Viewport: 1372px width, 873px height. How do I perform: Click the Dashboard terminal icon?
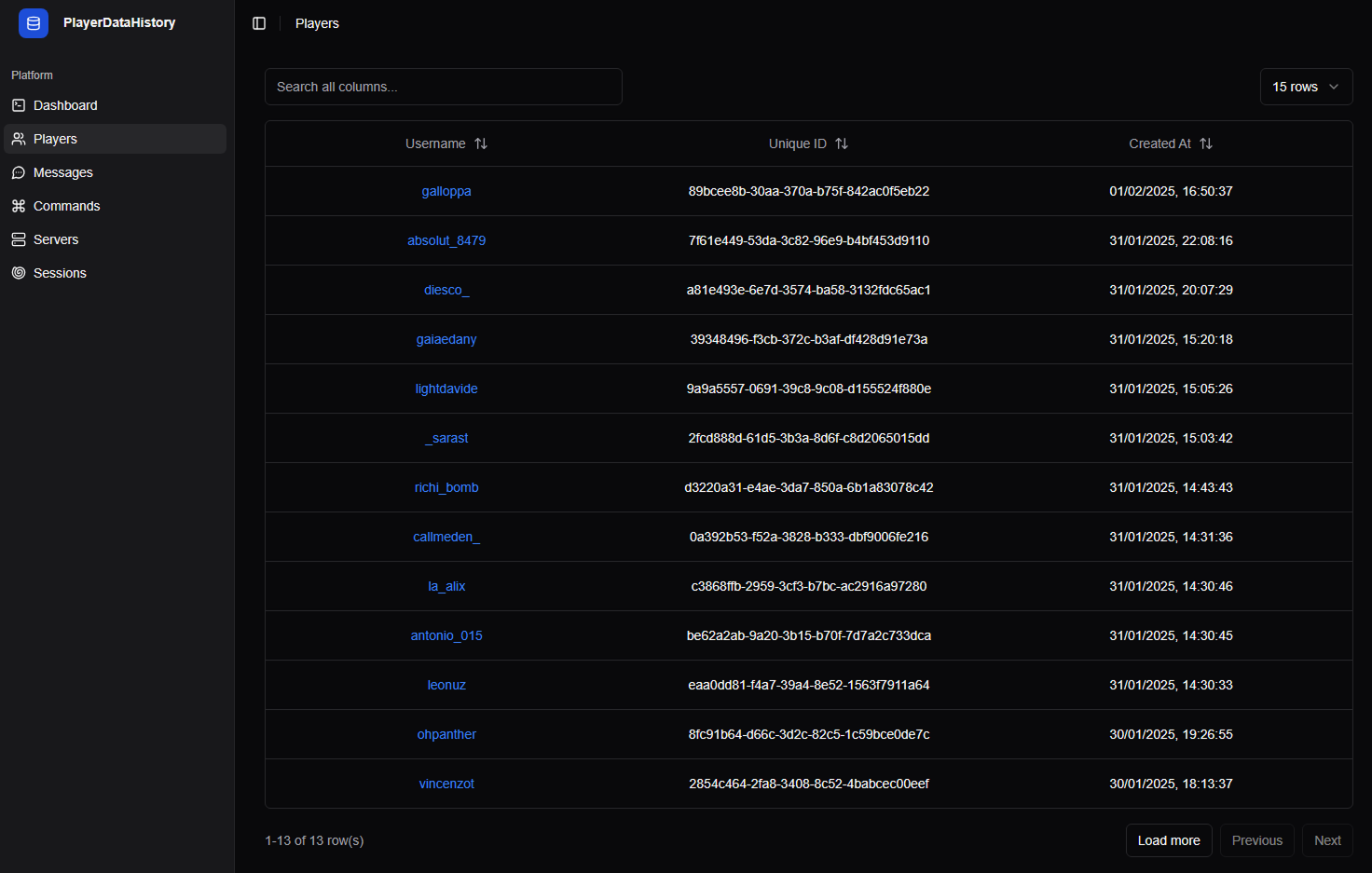coord(19,105)
